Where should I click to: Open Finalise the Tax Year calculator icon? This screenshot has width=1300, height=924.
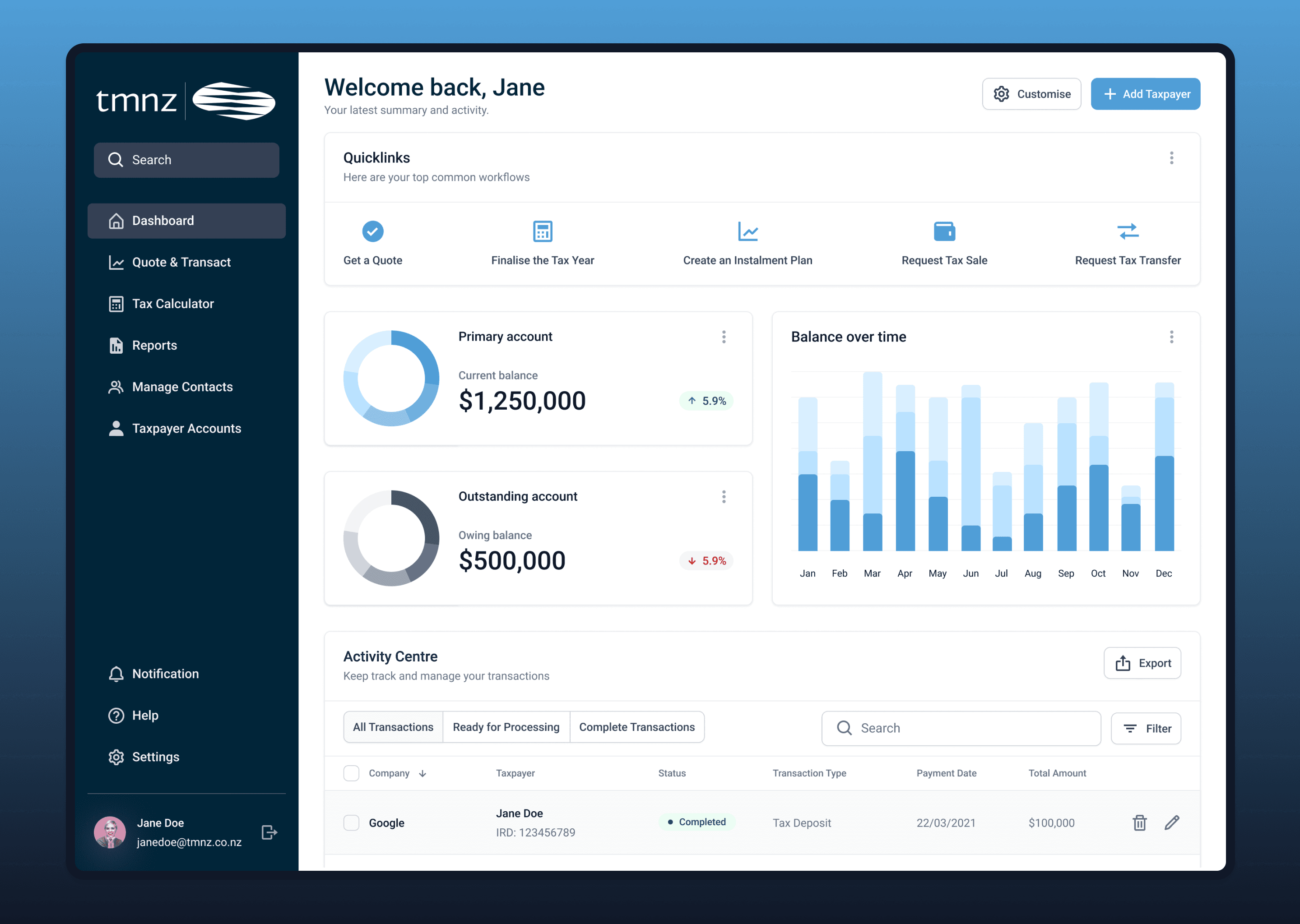click(543, 231)
